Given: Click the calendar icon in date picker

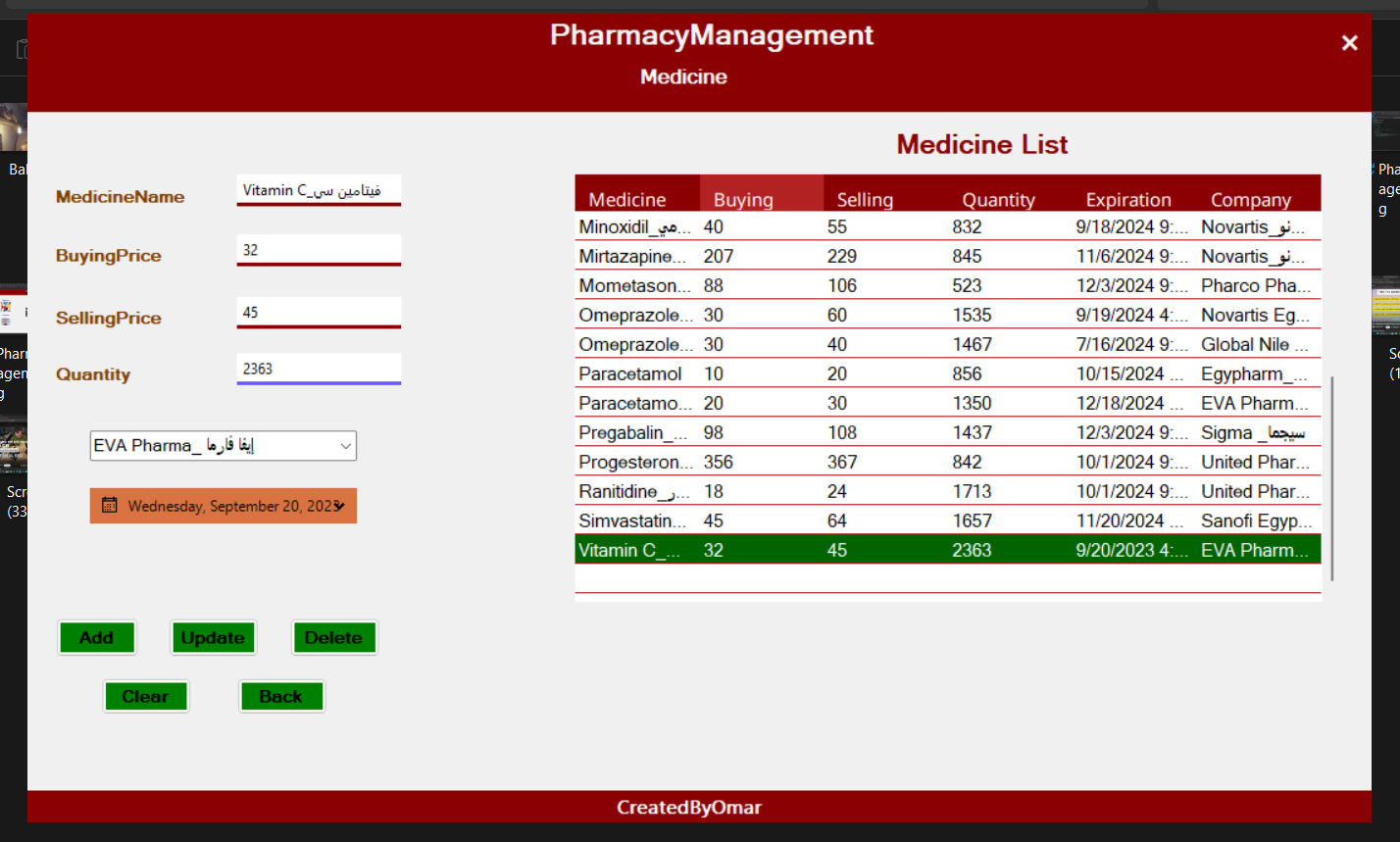Looking at the screenshot, I should click(109, 506).
